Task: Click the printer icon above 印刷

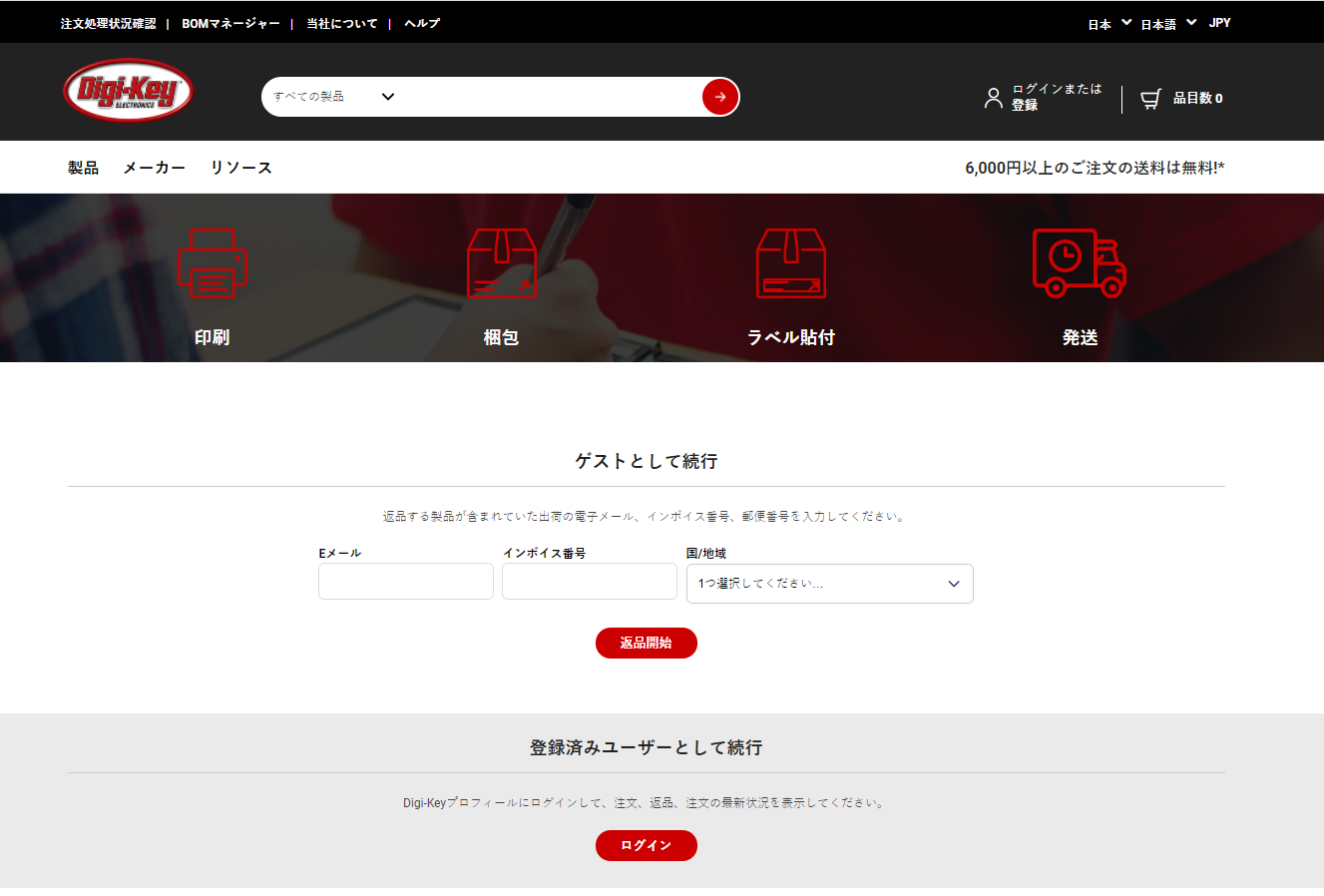Action: click(x=213, y=263)
